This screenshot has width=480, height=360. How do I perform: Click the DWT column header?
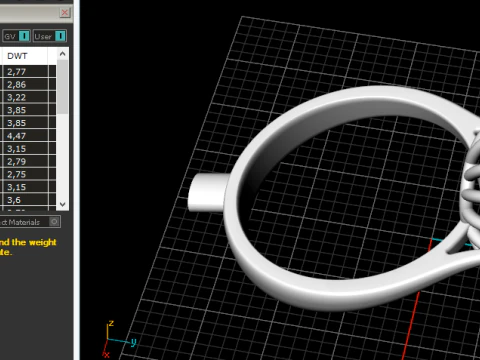point(25,56)
